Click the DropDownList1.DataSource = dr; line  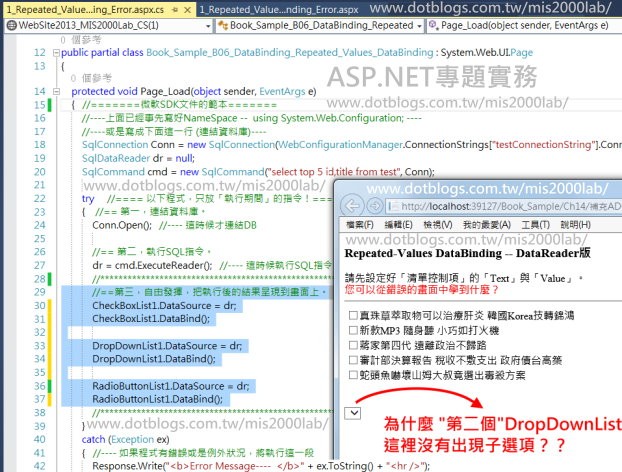point(167,346)
